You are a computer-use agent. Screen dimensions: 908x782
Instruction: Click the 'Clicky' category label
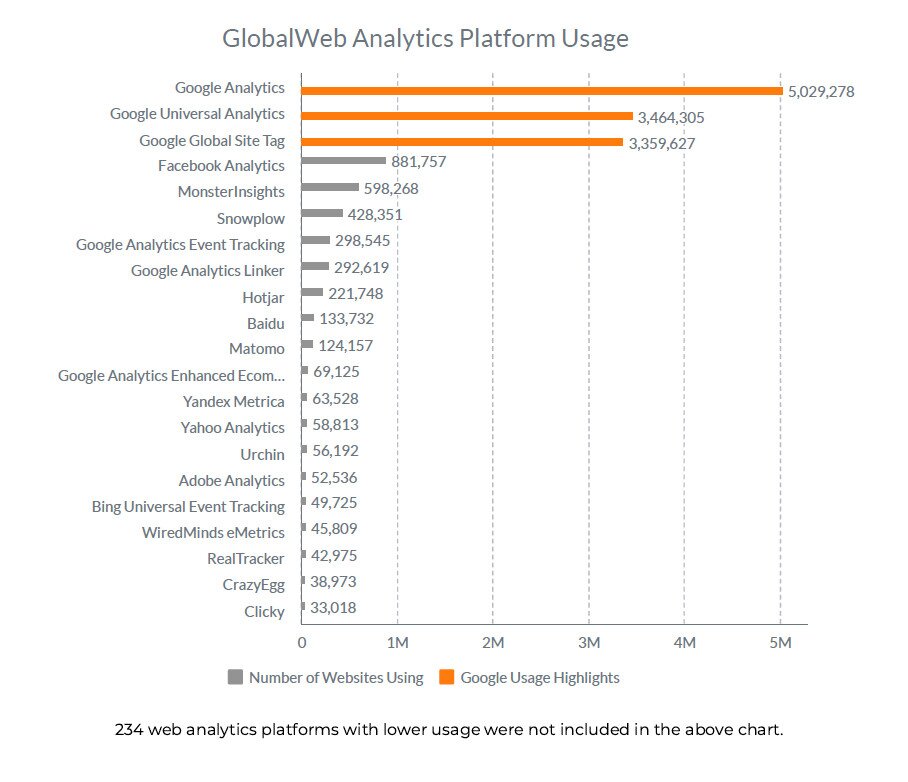point(265,612)
